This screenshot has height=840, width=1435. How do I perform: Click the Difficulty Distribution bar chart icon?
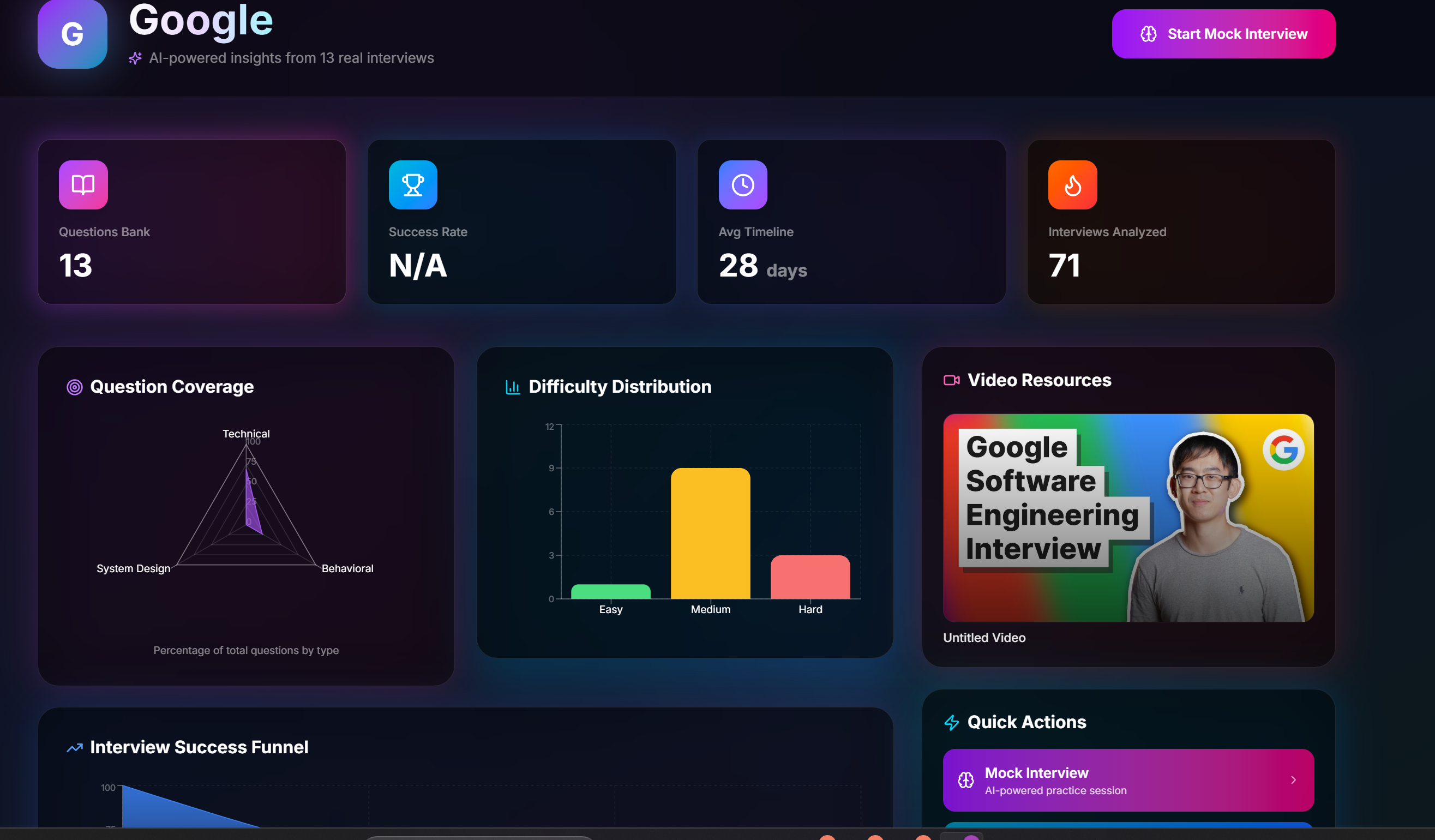point(513,387)
